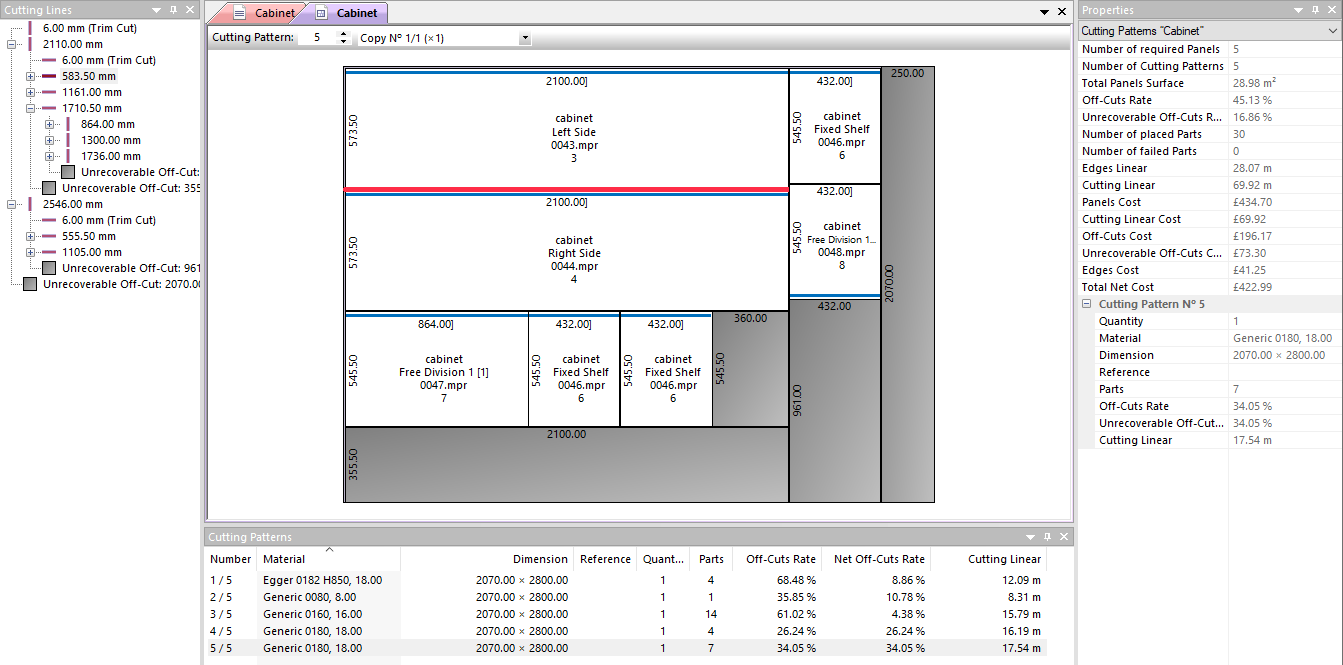This screenshot has width=1343, height=665.
Task: Collapse the 2546.00 mm tree node
Action: (x=11, y=204)
